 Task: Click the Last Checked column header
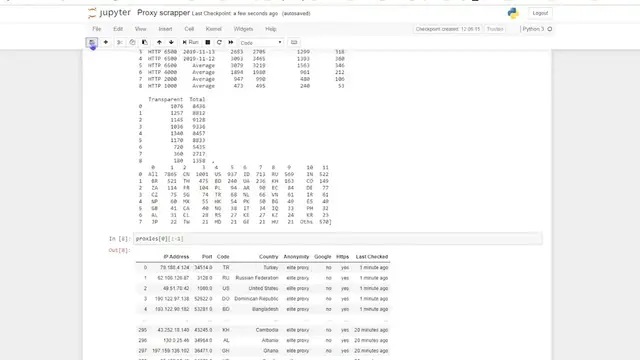point(372,257)
